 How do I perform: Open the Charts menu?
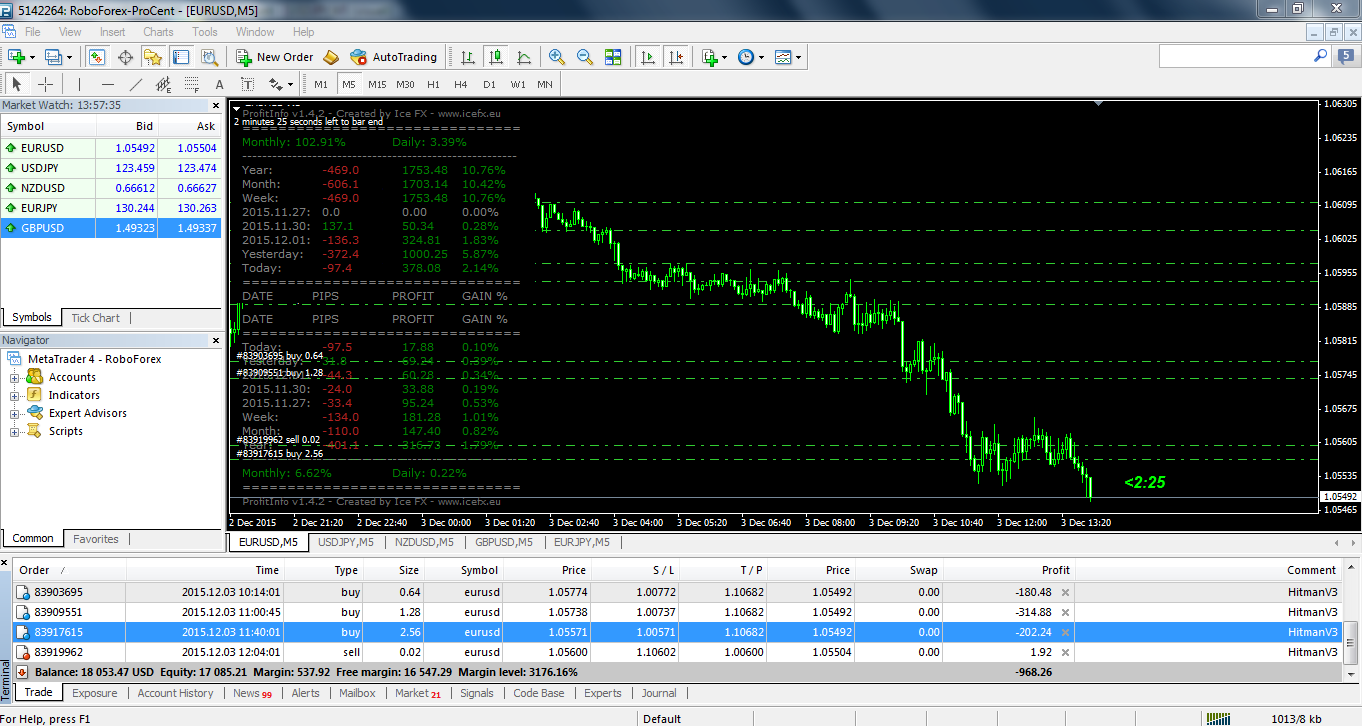158,32
